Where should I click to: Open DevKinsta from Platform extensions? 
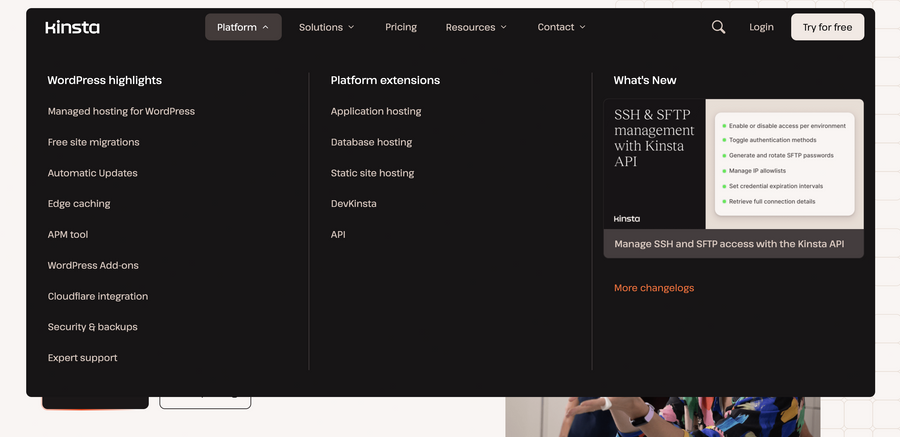pyautogui.click(x=353, y=204)
